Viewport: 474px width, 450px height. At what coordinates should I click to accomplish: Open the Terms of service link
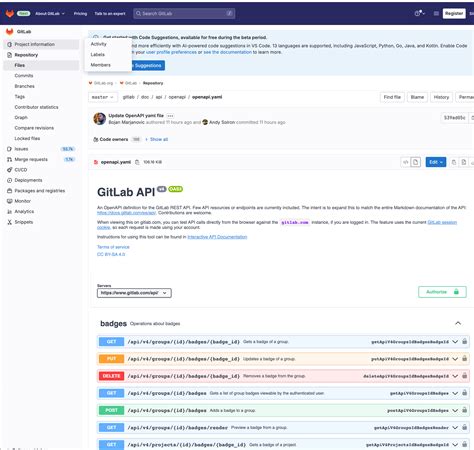pos(113,247)
